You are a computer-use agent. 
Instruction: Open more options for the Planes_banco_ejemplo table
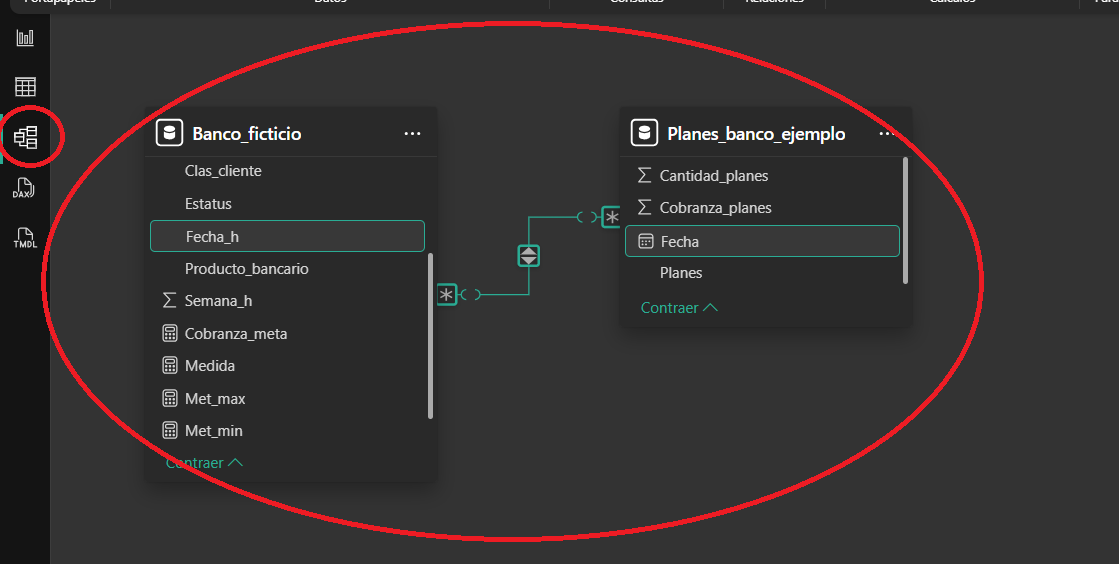click(886, 133)
